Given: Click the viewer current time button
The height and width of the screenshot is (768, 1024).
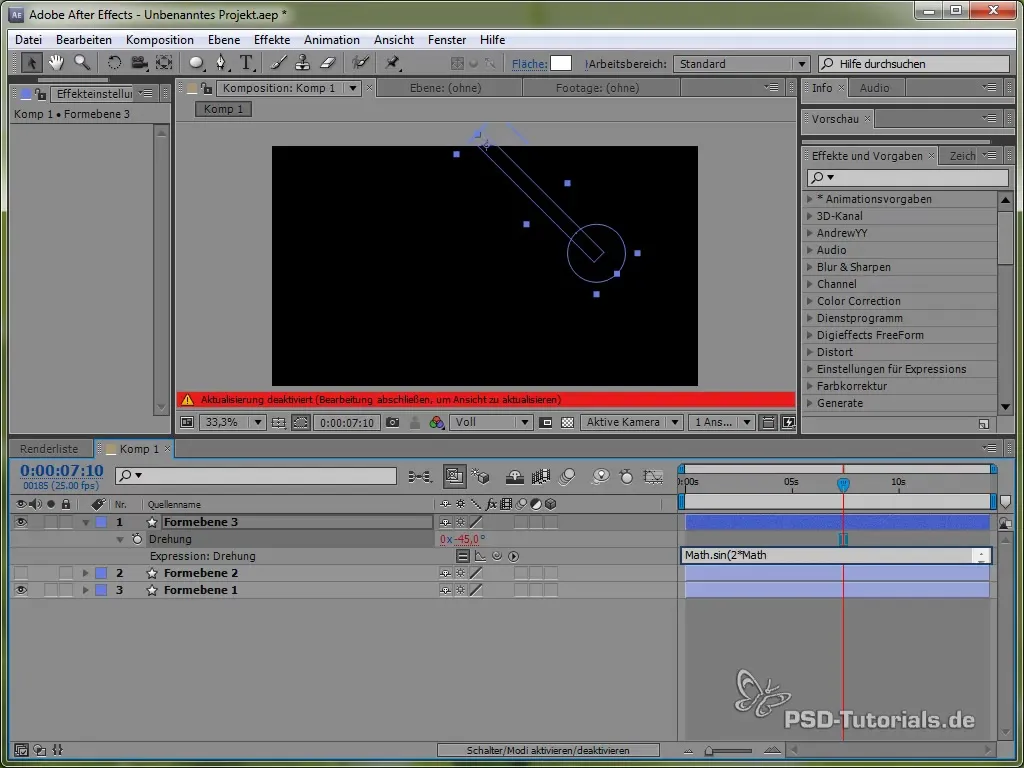Looking at the screenshot, I should pos(347,423).
